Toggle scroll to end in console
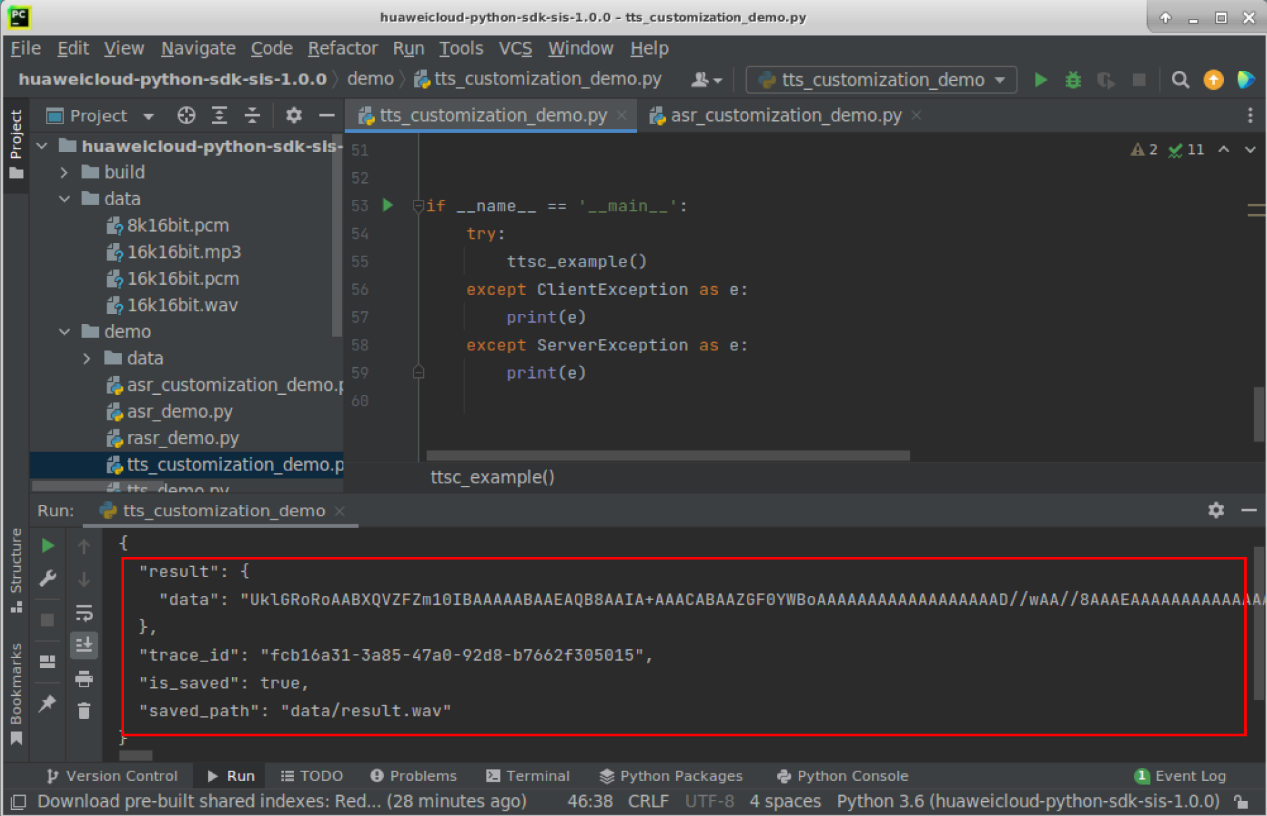 pyautogui.click(x=84, y=646)
